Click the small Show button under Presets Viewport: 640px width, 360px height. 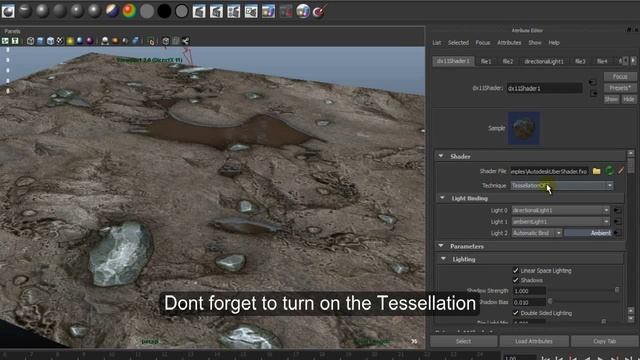(611, 99)
